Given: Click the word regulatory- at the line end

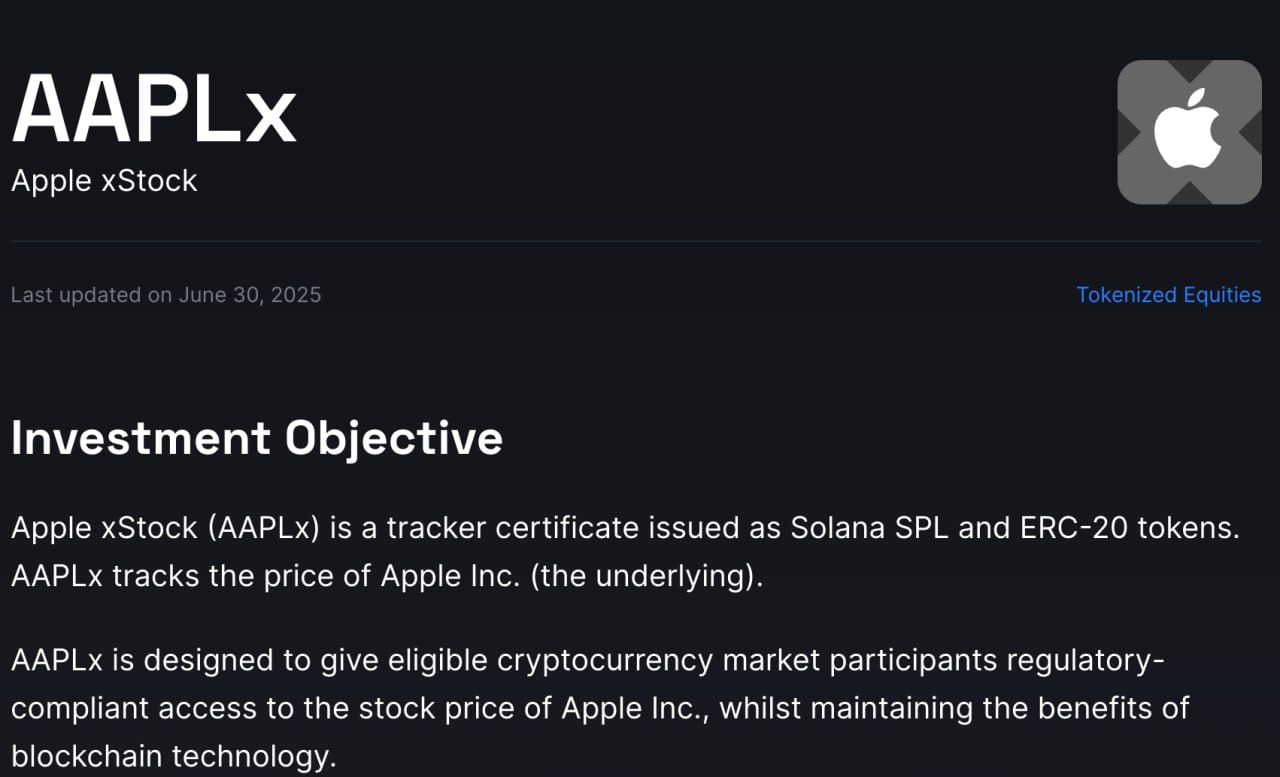Looking at the screenshot, I should (x=1086, y=661).
